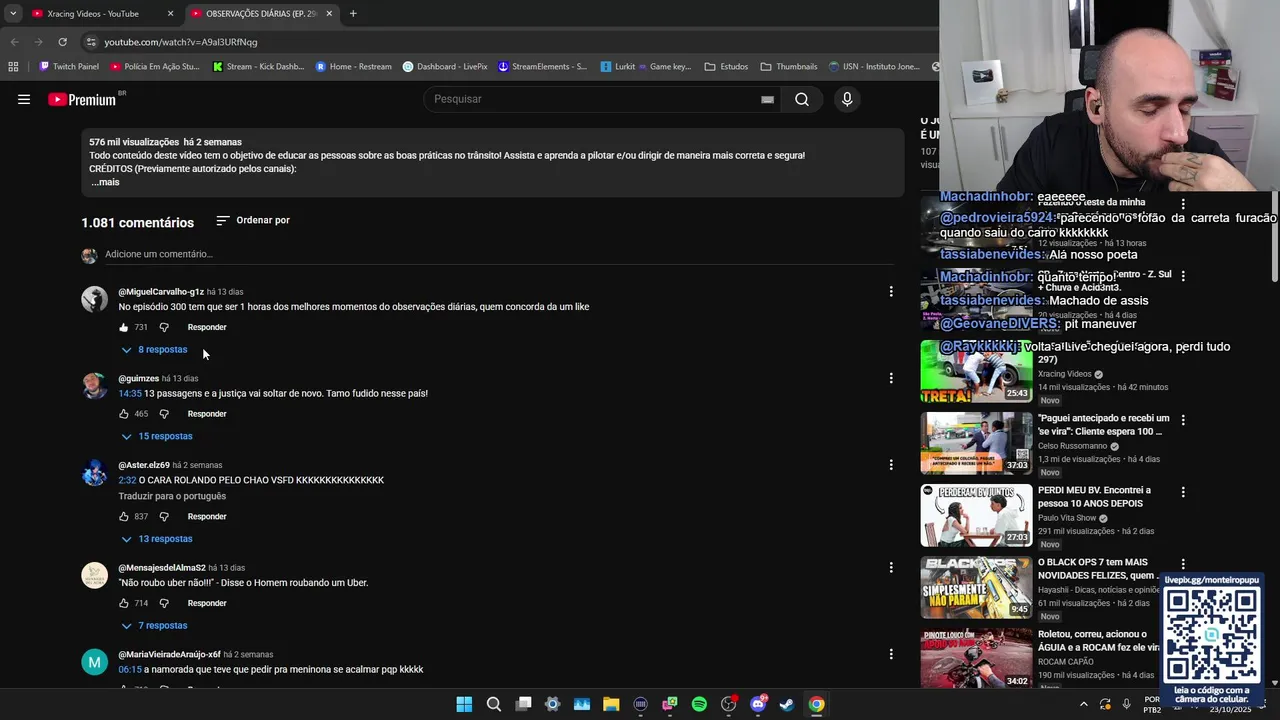Open TRETA Xracing Videos 25:43 thumbnail
This screenshot has width=1280, height=720.
[x=976, y=371]
